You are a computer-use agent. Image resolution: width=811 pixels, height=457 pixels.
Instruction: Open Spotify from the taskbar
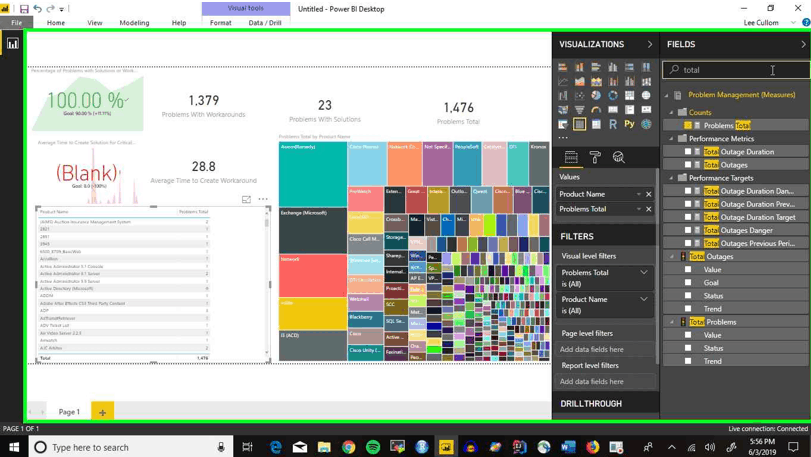[373, 447]
